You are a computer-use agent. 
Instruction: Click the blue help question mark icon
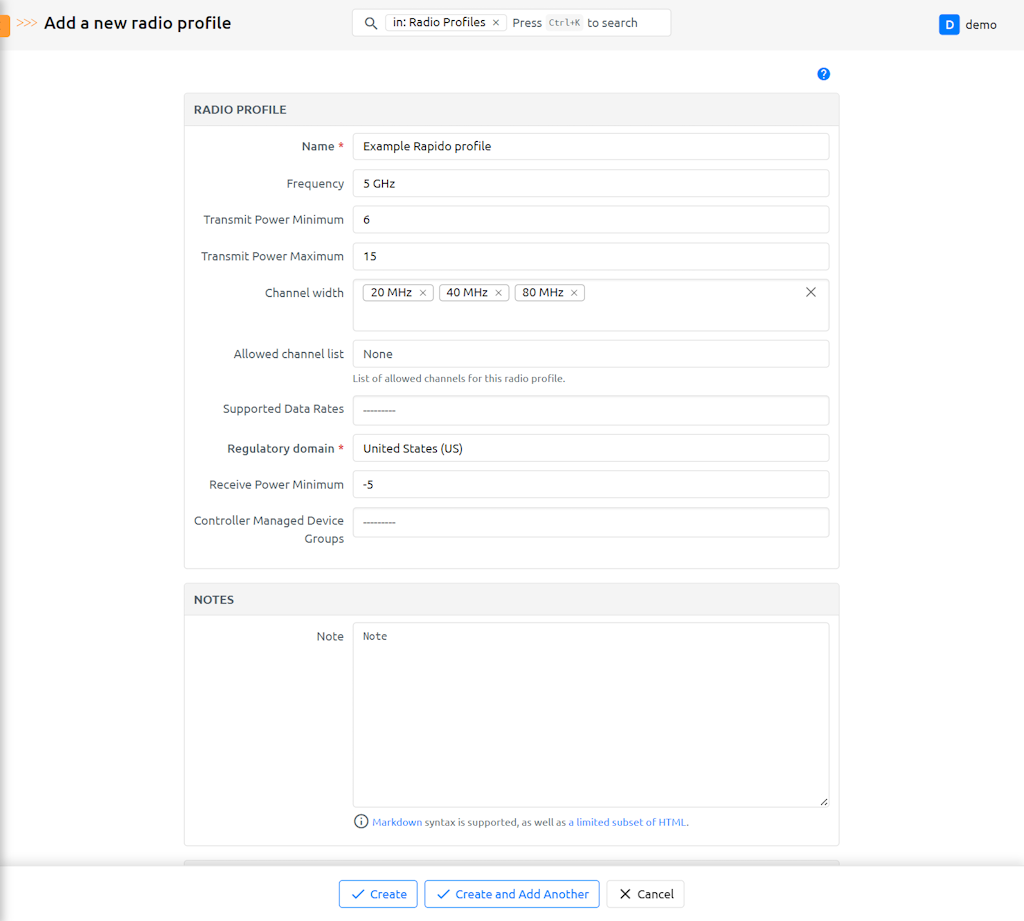click(823, 74)
